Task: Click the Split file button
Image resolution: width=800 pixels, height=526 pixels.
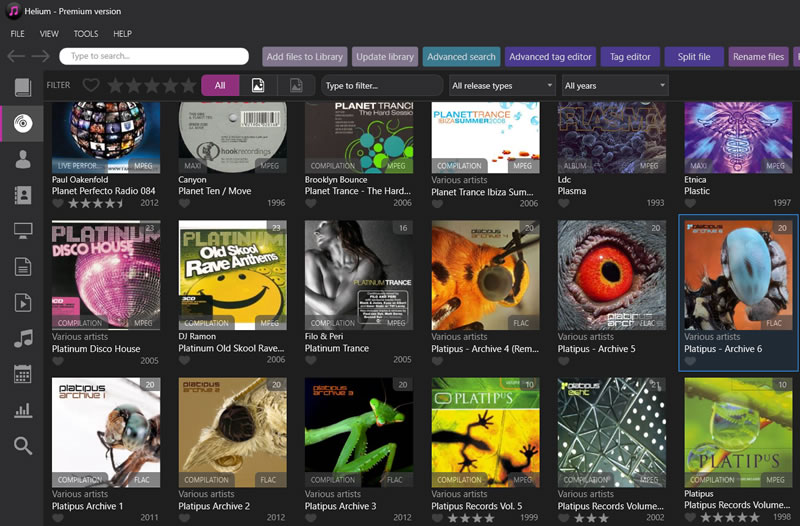Action: click(x=694, y=57)
